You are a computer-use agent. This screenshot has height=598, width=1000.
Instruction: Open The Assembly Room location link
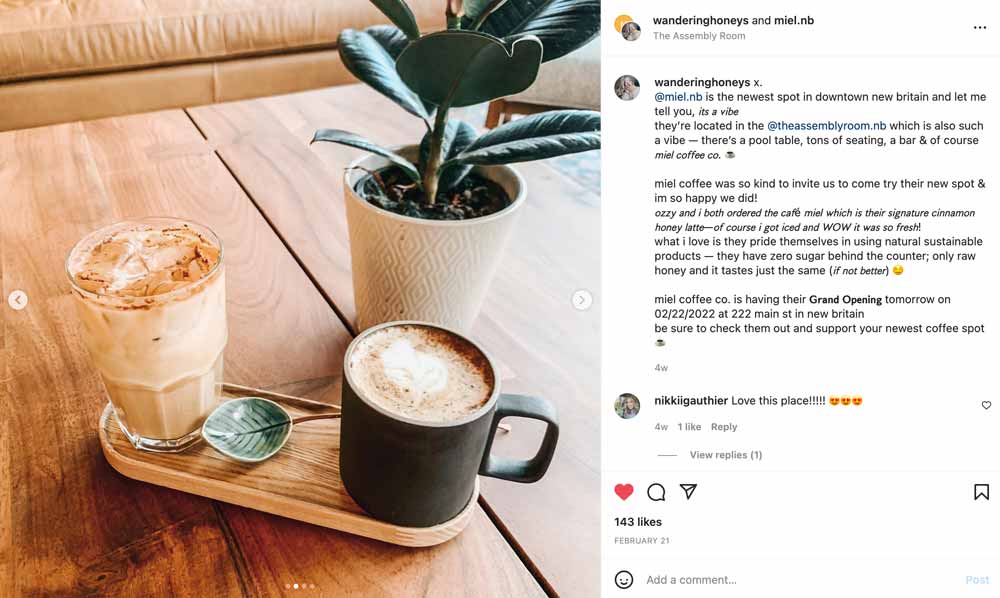point(699,36)
